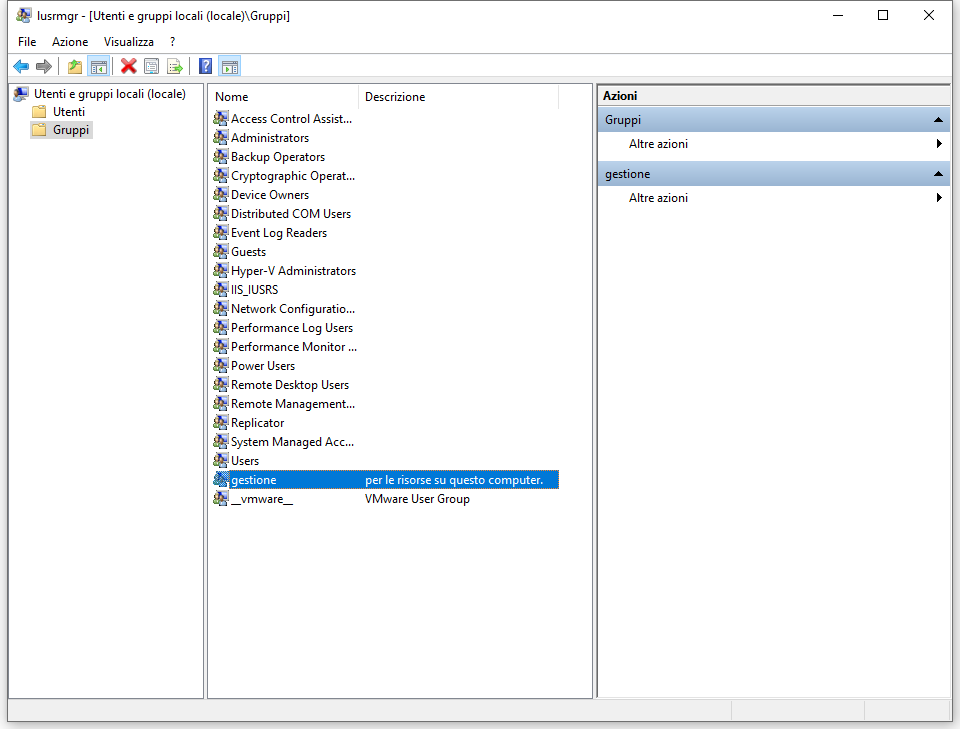Select the Access Control Assist... group
Image resolution: width=960 pixels, height=729 pixels.
pyautogui.click(x=291, y=119)
